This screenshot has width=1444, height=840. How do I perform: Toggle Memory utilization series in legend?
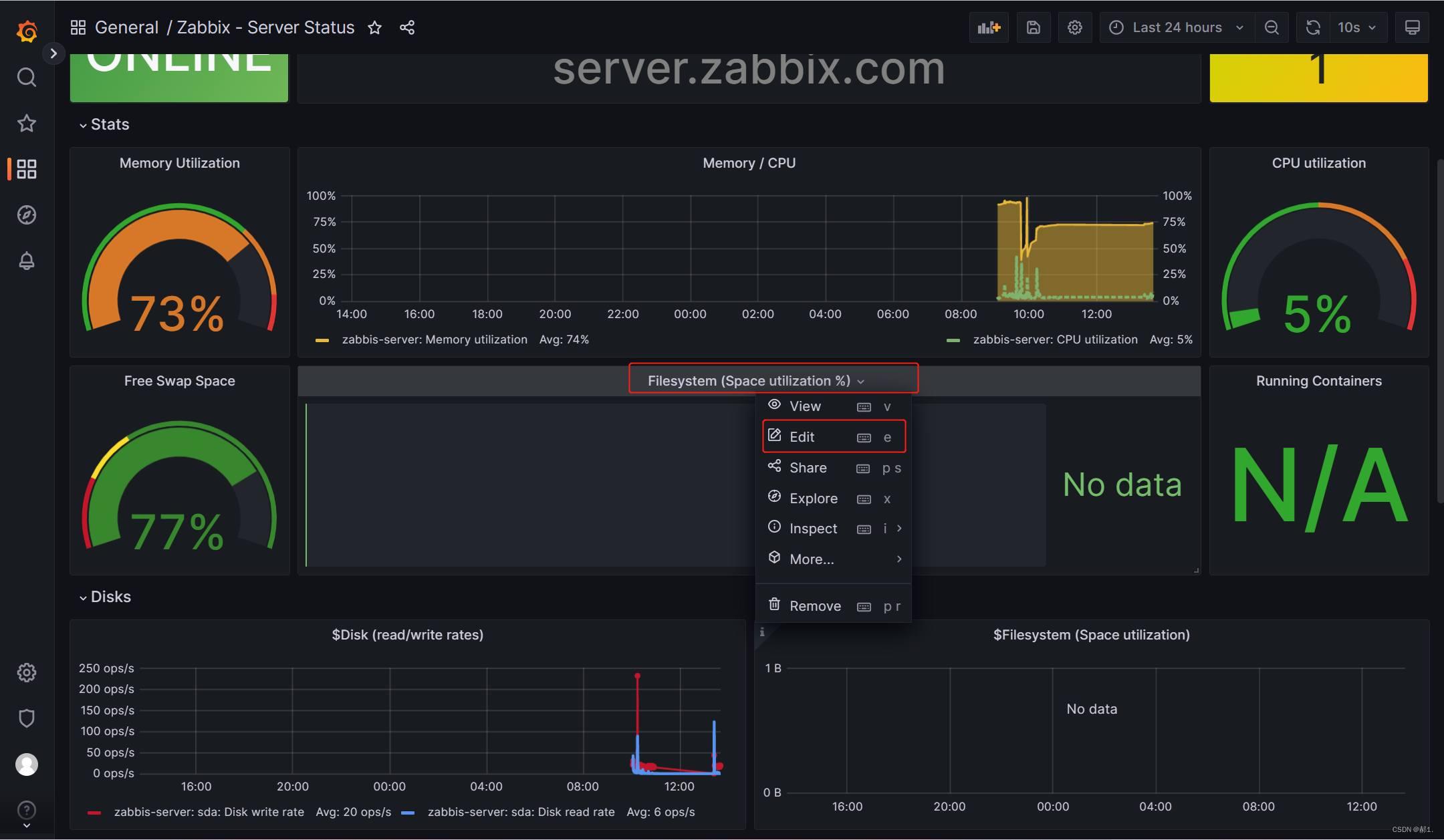tap(434, 339)
